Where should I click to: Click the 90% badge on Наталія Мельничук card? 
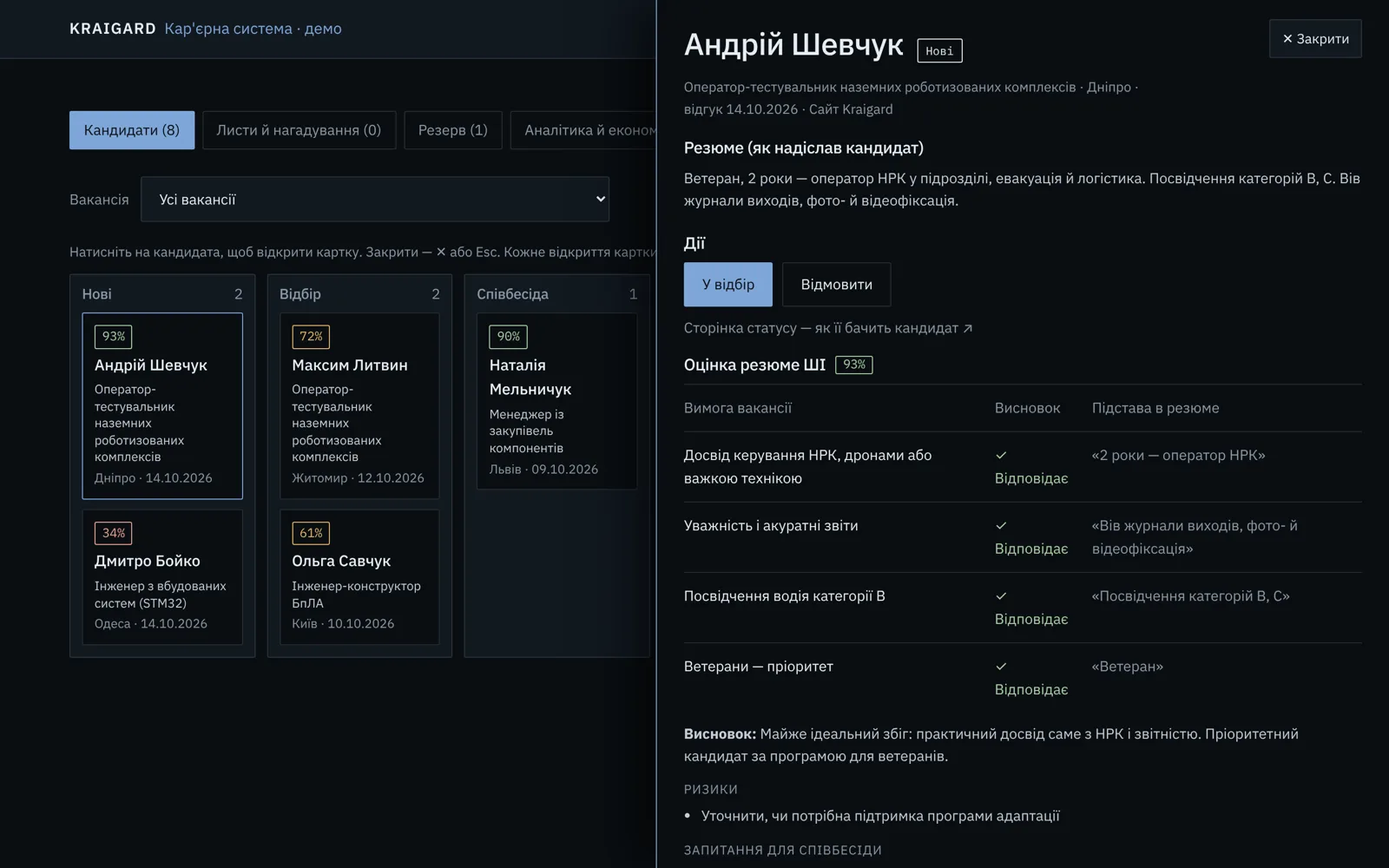[508, 336]
